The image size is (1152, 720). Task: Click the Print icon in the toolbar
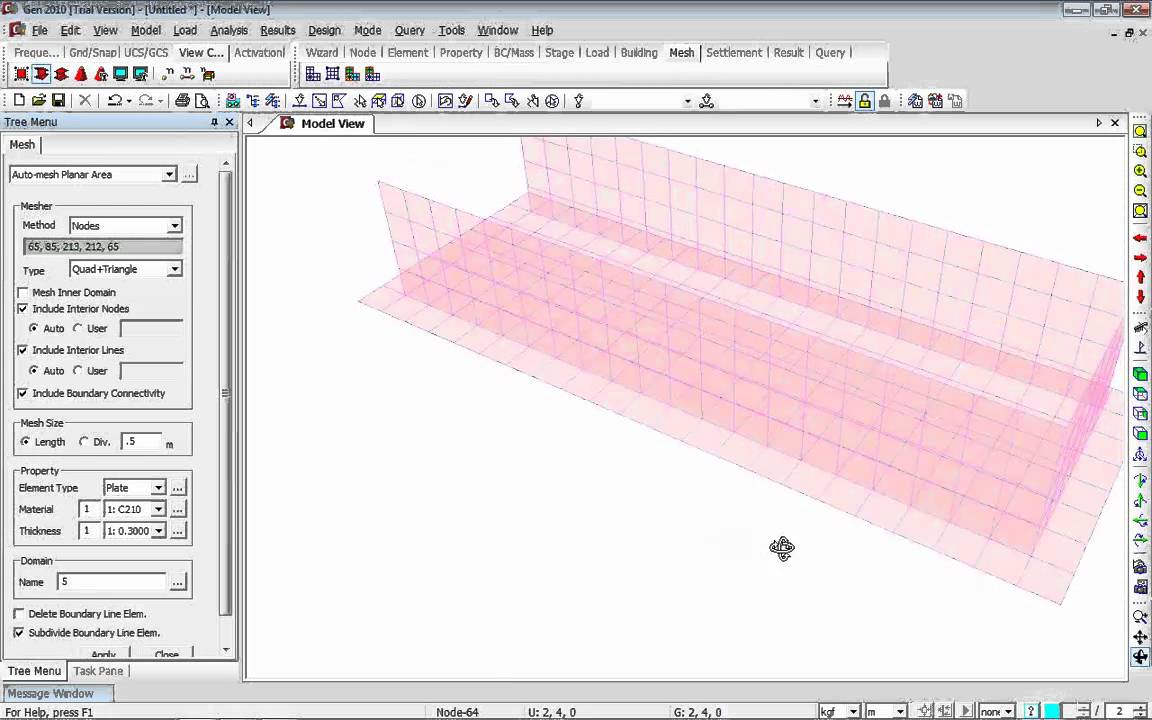coord(182,101)
